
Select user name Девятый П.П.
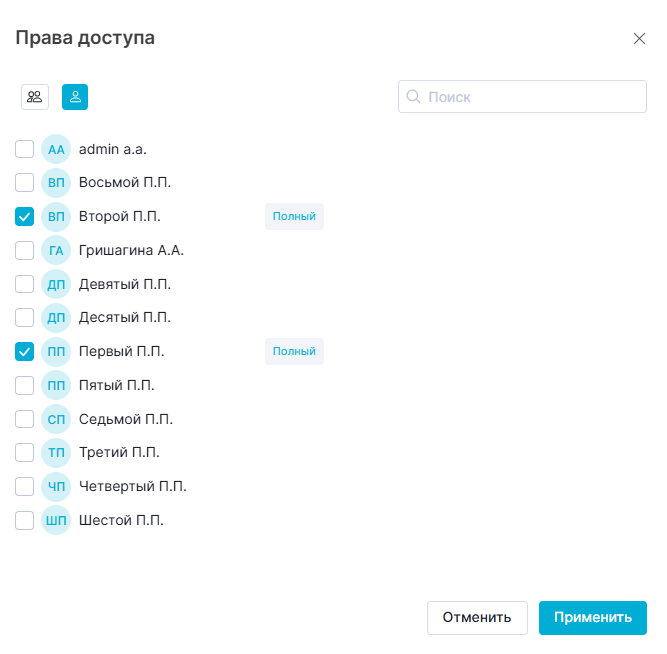click(x=125, y=284)
